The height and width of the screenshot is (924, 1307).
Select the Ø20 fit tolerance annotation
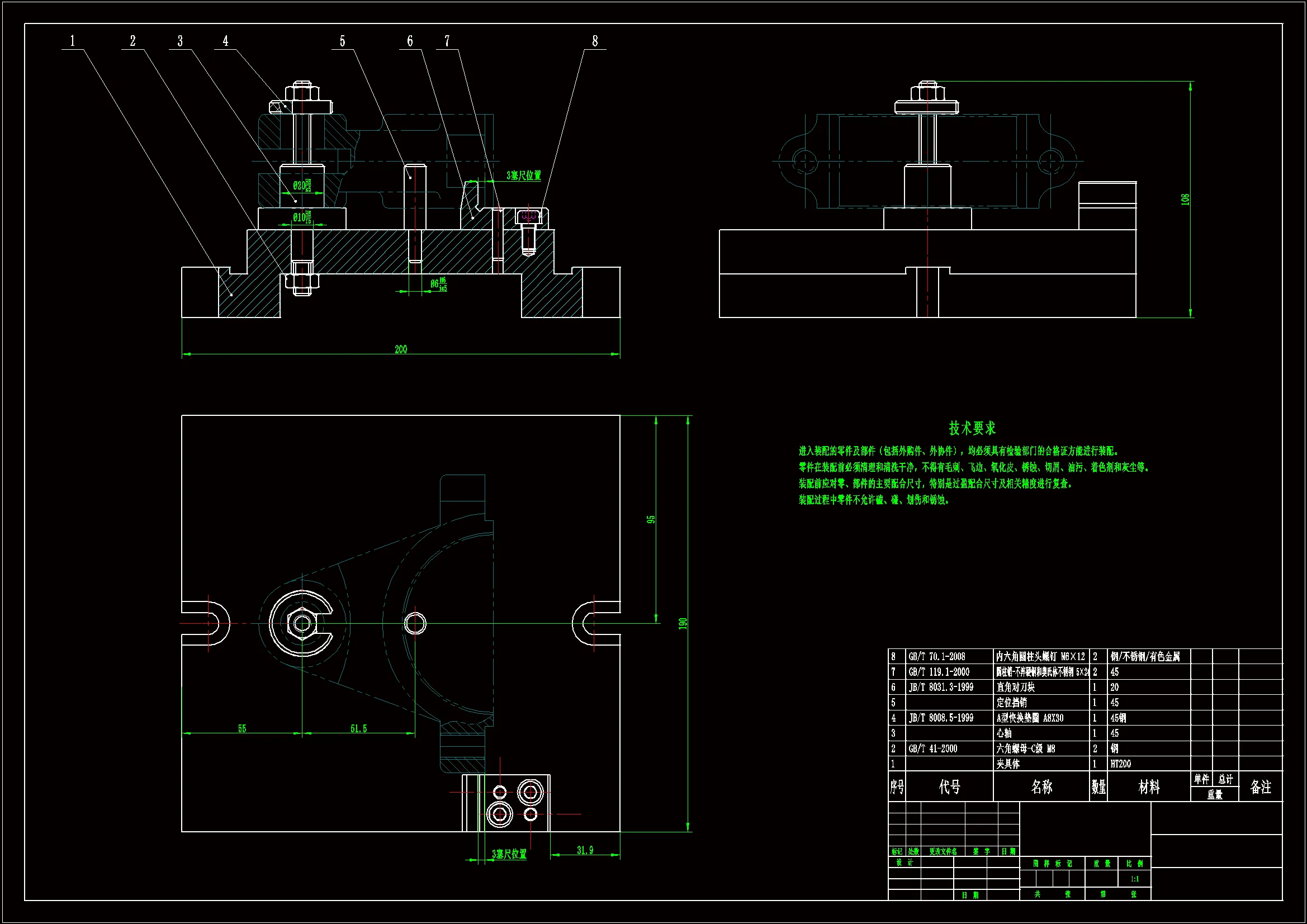302,186
